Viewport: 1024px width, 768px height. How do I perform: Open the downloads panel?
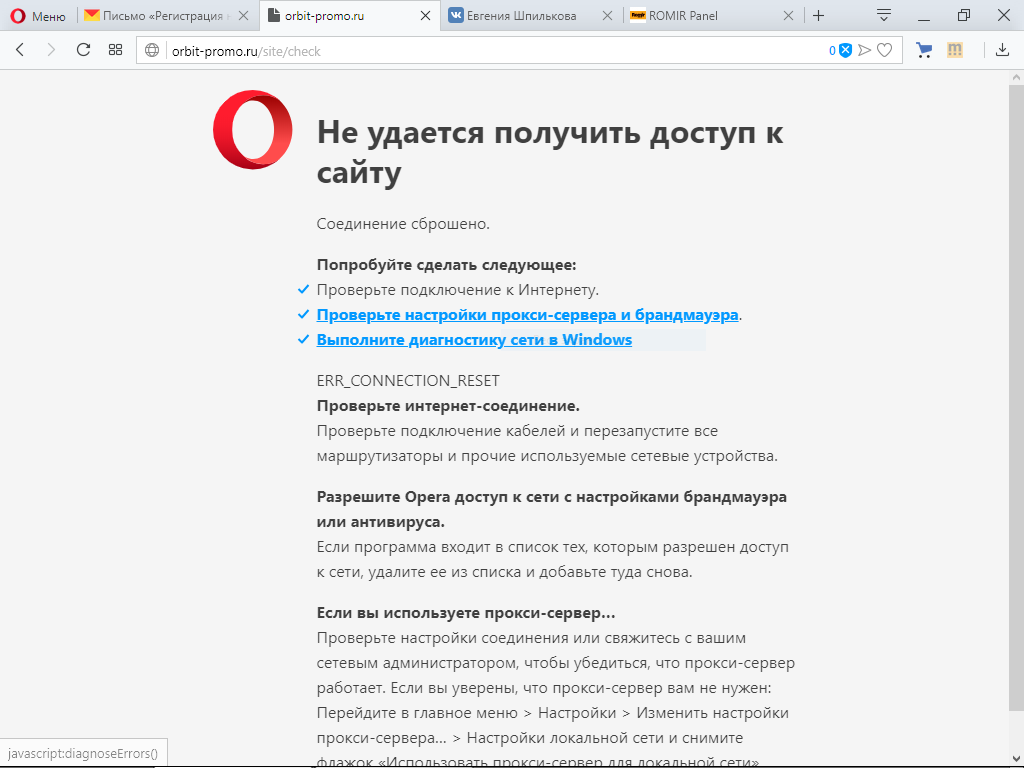point(1002,50)
